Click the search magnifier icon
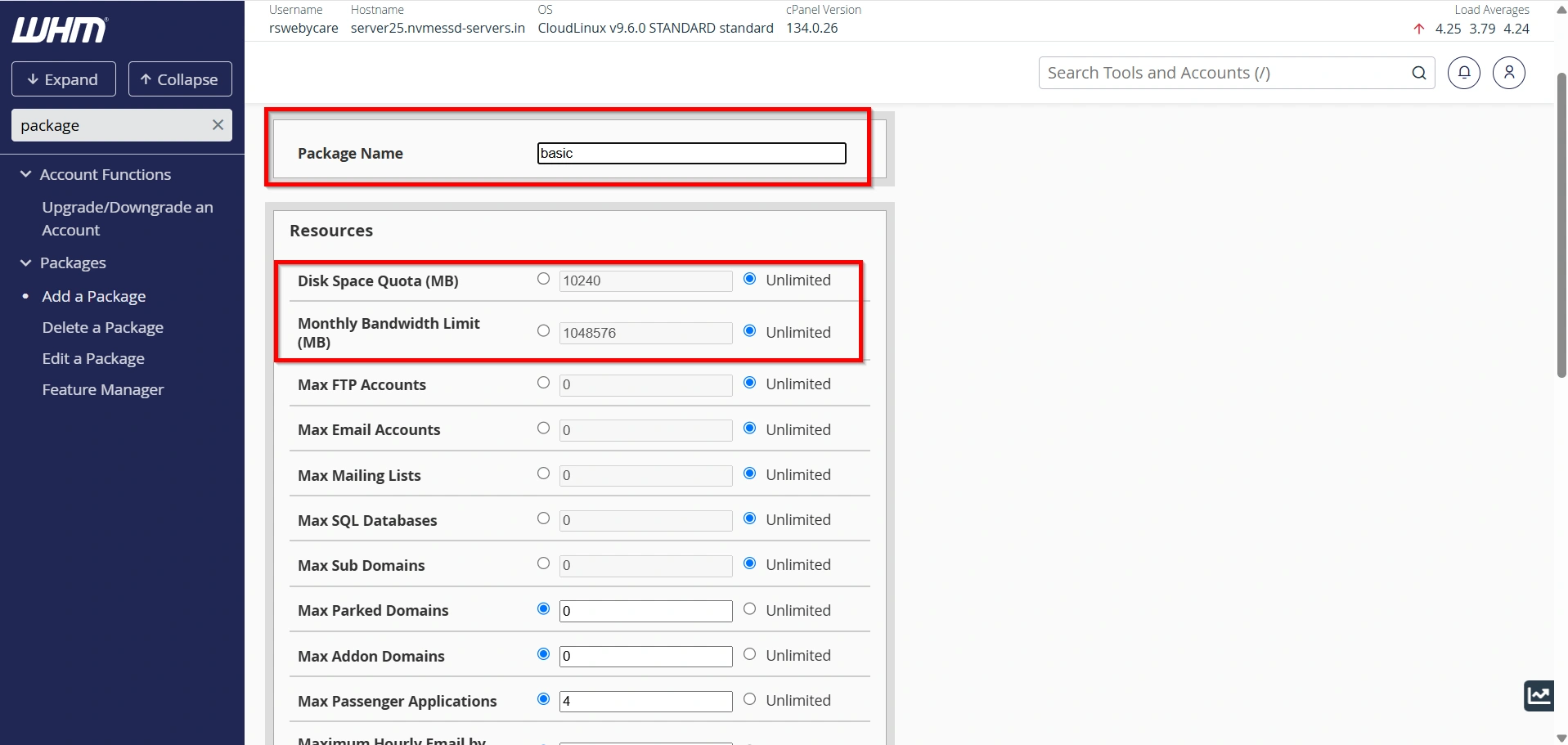This screenshot has width=1568, height=745. 1419,73
